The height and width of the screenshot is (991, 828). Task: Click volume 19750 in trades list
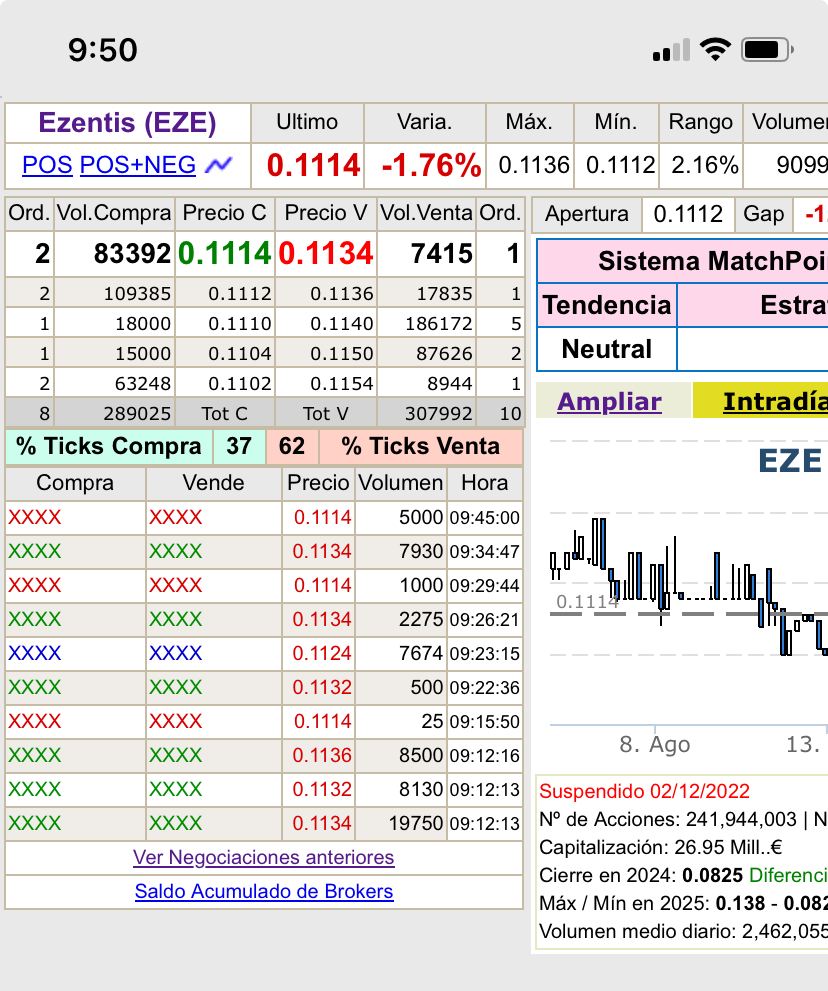click(x=415, y=824)
